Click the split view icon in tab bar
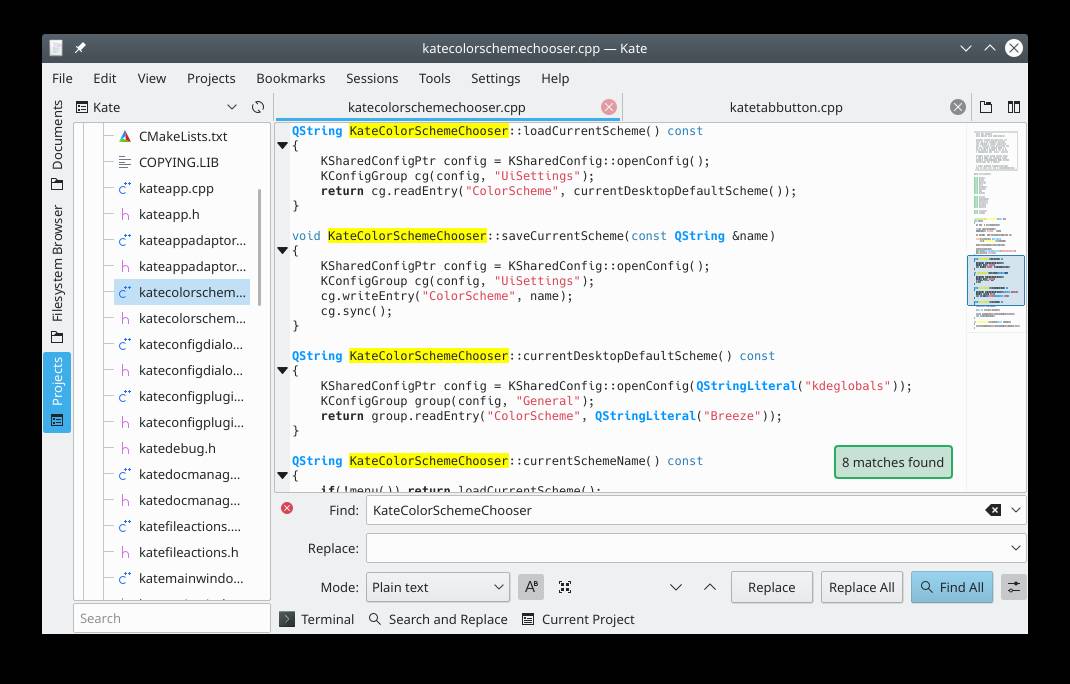This screenshot has height=684, width=1070. point(1013,107)
